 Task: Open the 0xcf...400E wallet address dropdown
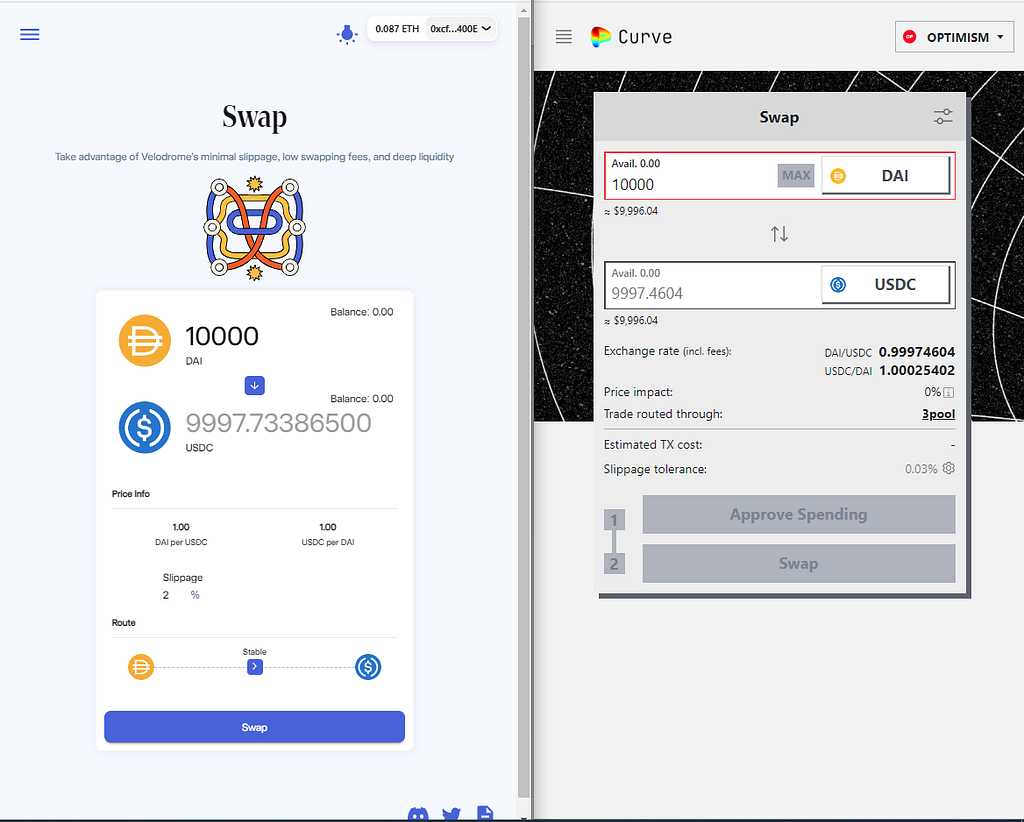point(460,29)
